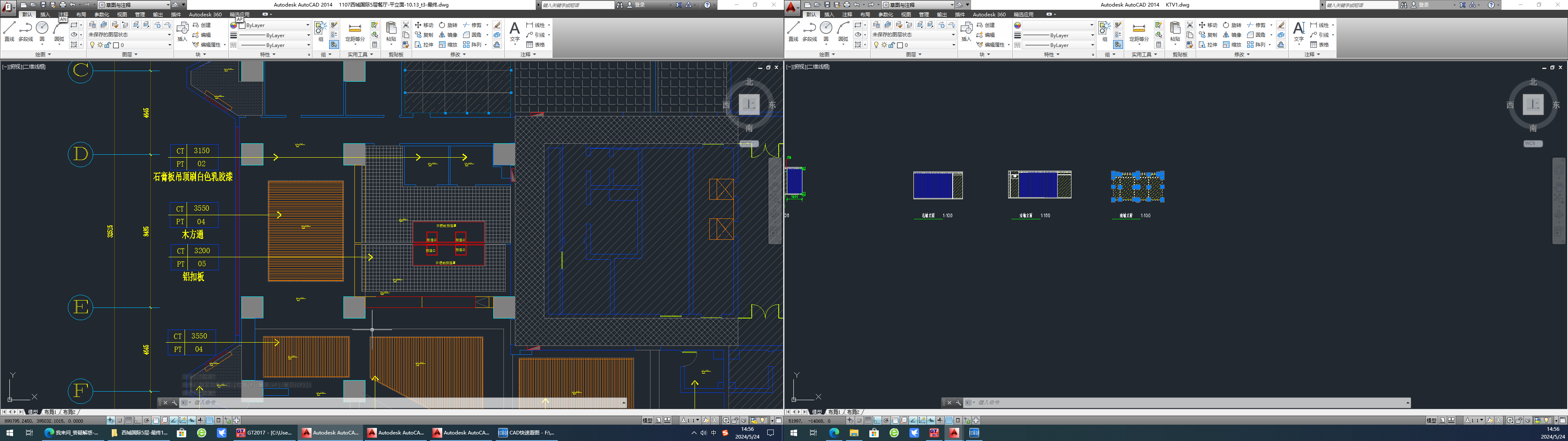Click the Print icon in left quick access toolbar
This screenshot has width=1568, height=441.
pos(63,5)
